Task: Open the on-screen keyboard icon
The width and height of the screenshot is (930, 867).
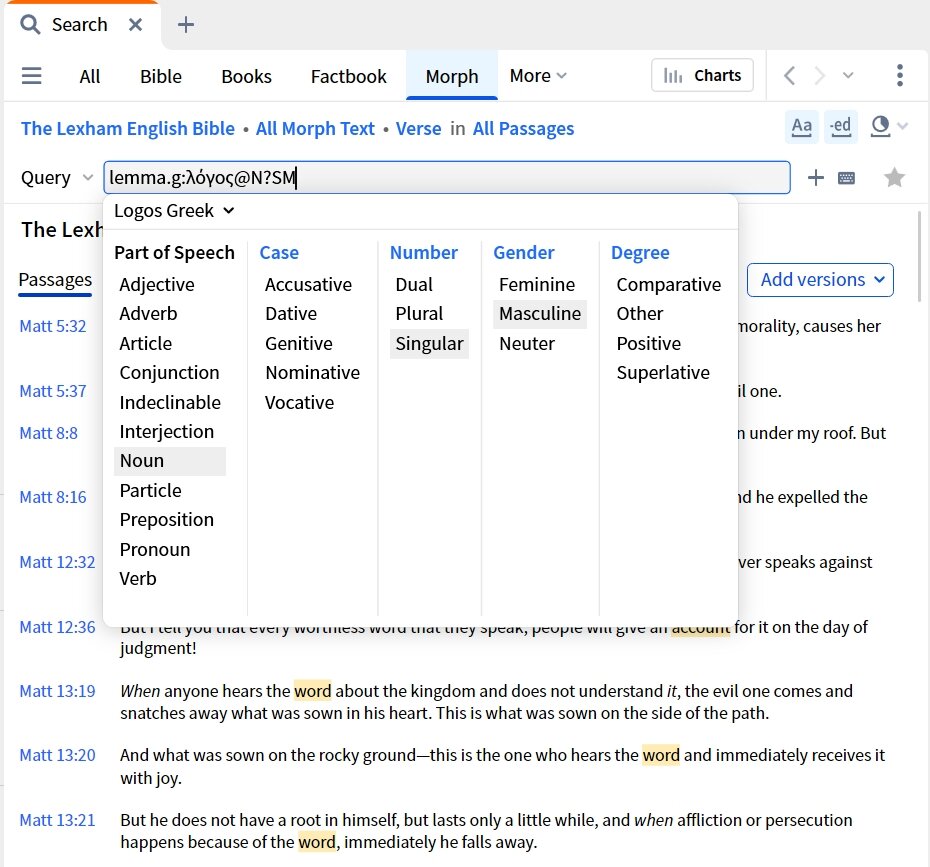Action: point(846,178)
